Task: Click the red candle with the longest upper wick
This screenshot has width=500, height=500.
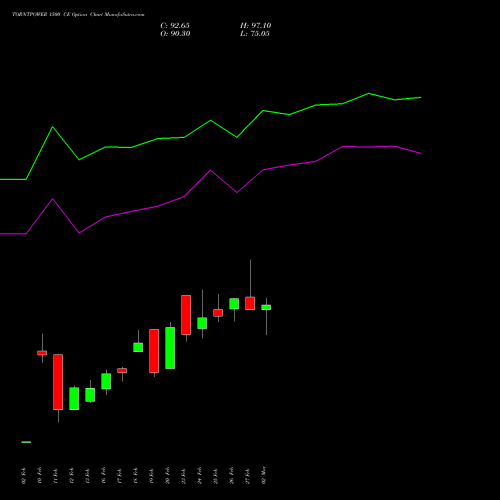Action: (250, 303)
